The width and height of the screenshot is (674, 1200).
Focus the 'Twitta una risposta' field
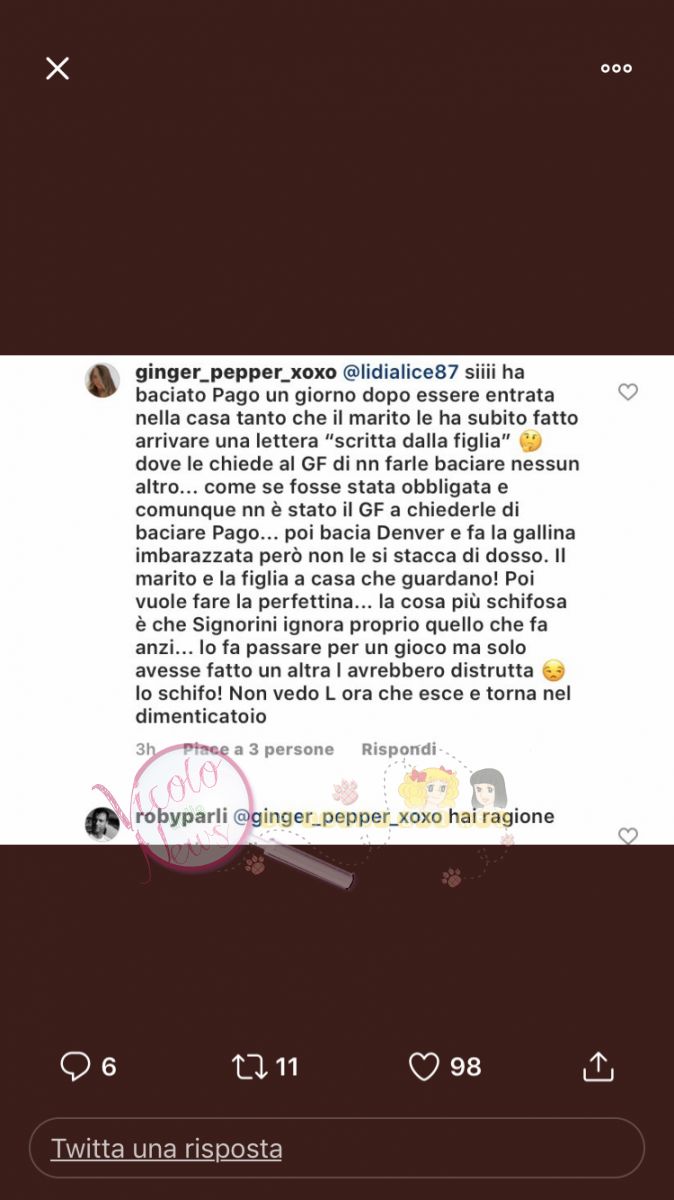click(x=337, y=1148)
